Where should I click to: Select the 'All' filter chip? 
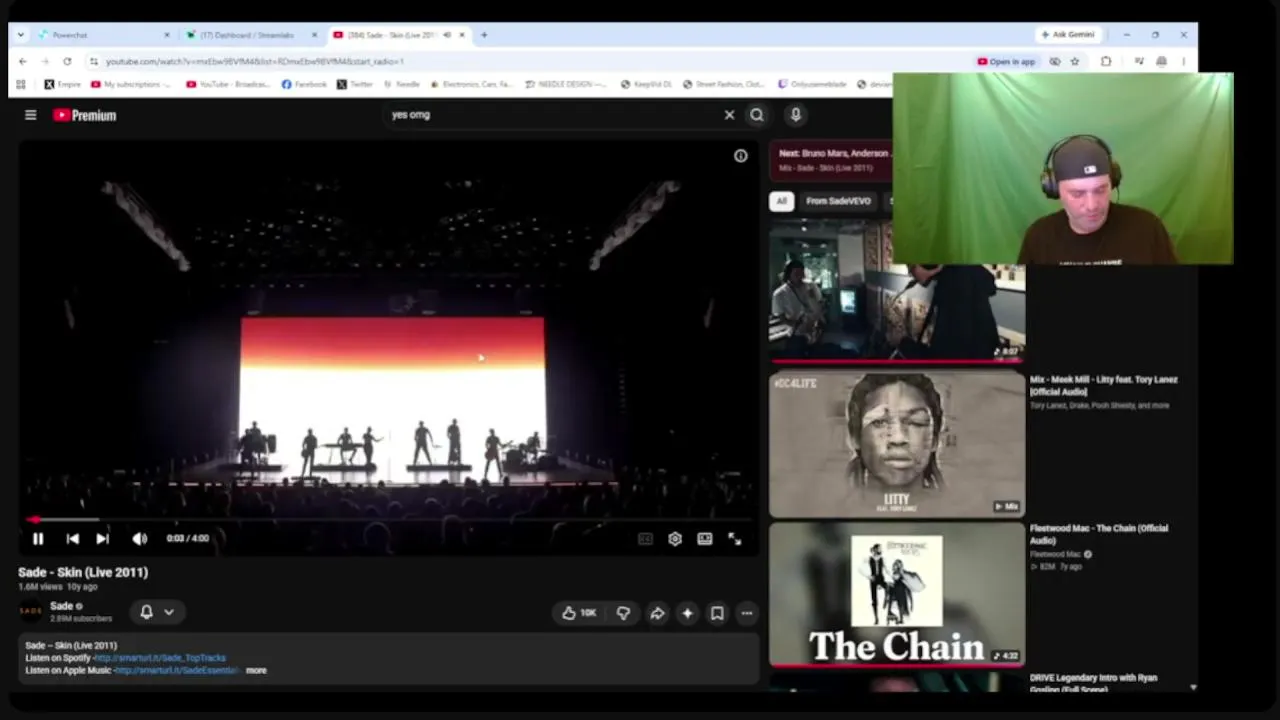781,201
